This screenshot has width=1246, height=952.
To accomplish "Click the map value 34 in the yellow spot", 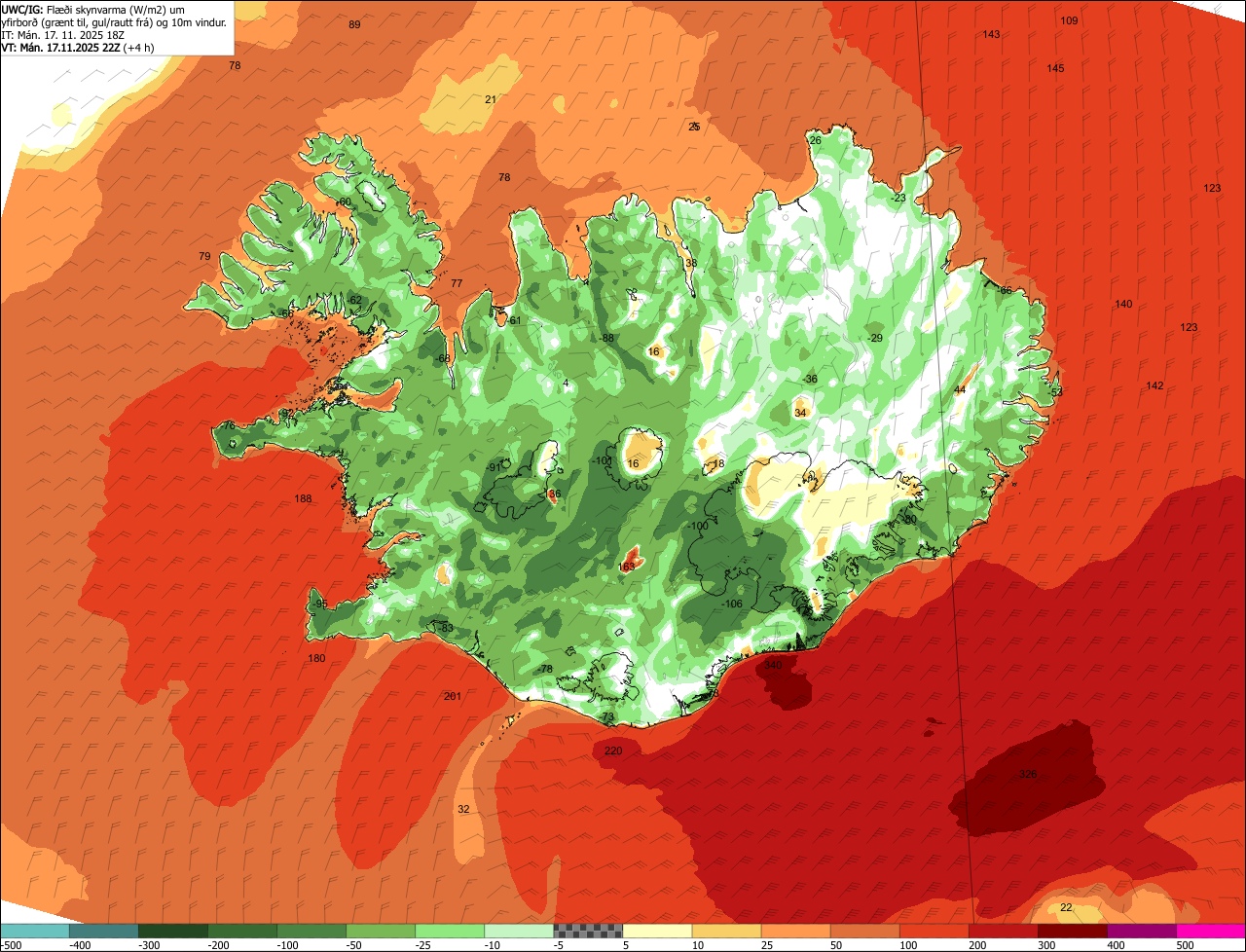I will coord(800,413).
